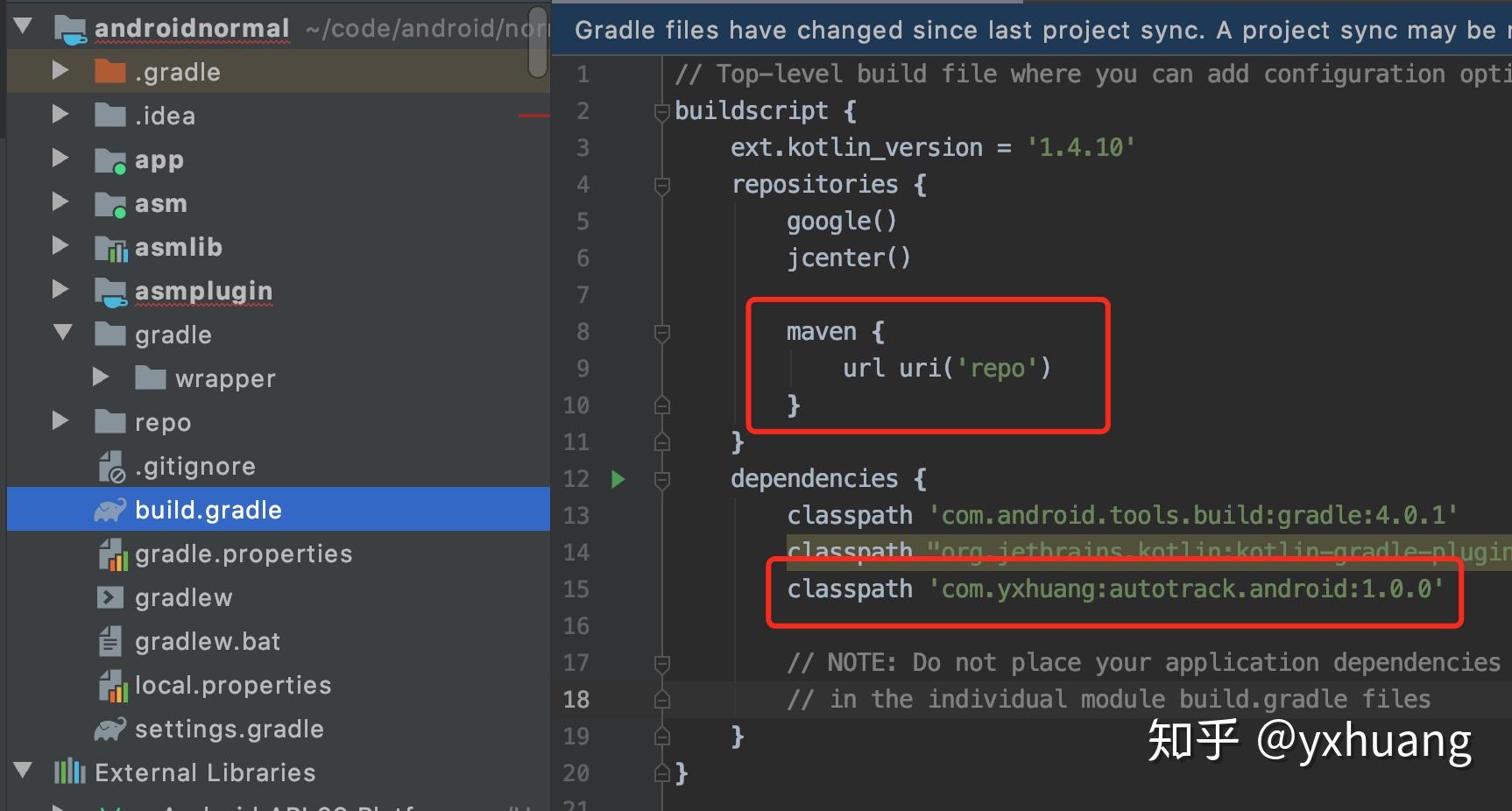Click the gradle.properties file icon
The height and width of the screenshot is (811, 1512).
click(112, 554)
